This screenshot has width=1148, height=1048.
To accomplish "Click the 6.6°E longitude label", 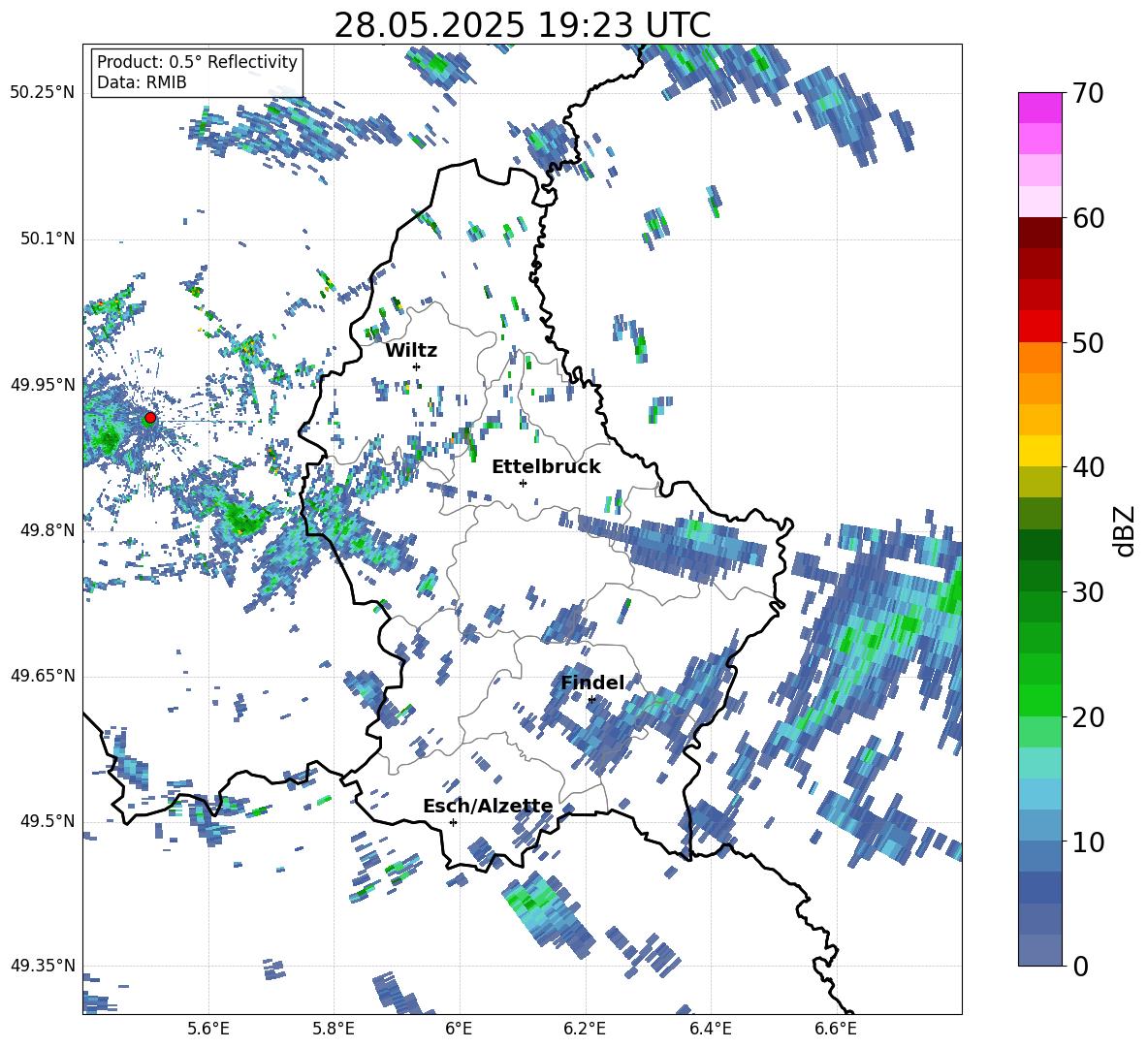I will point(836,1029).
